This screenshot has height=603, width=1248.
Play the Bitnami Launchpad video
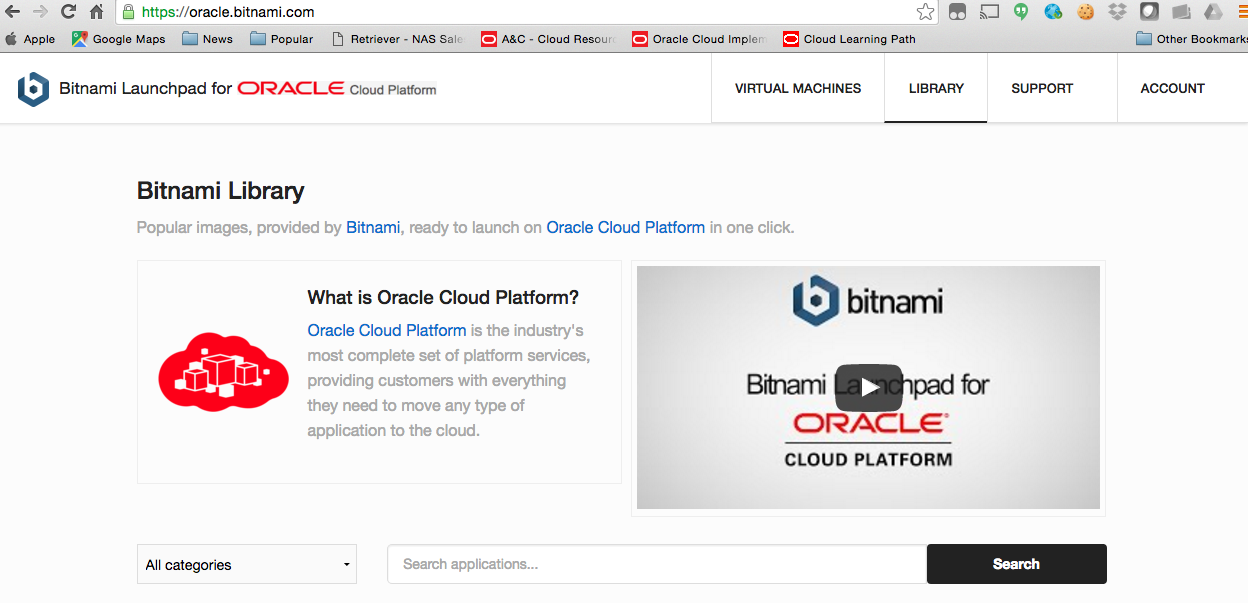(x=868, y=387)
